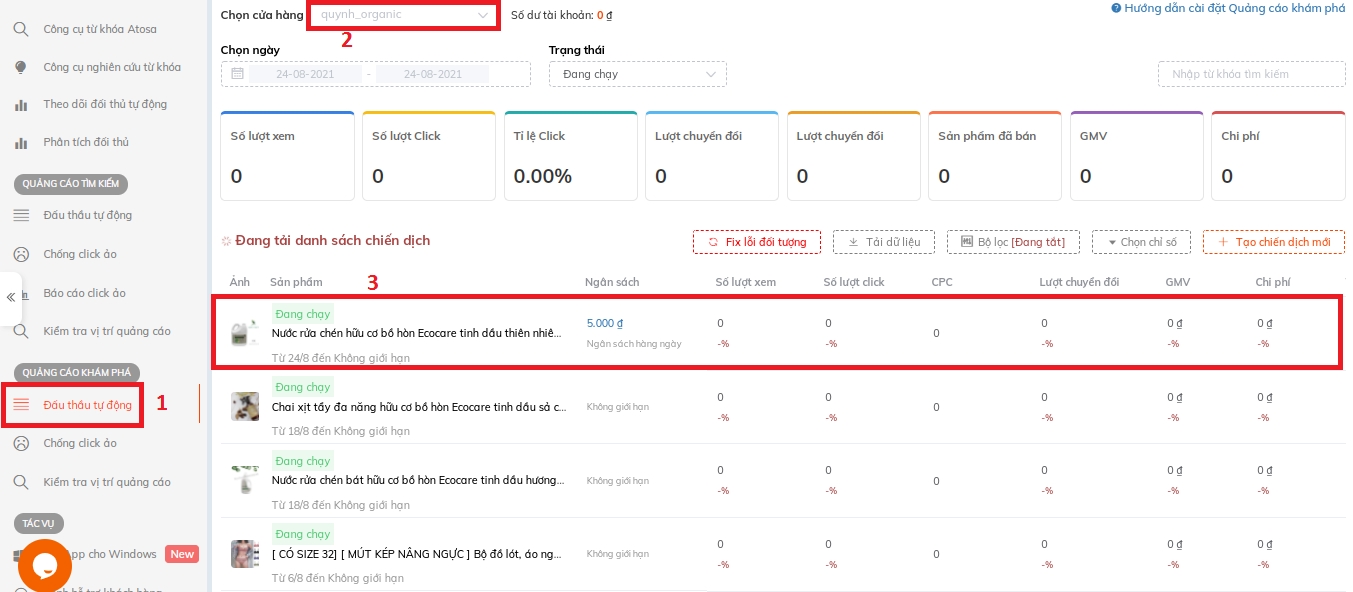Click the search icon beside Công cụ từ khóa Atosa
This screenshot has width=1353, height=592.
[20, 29]
